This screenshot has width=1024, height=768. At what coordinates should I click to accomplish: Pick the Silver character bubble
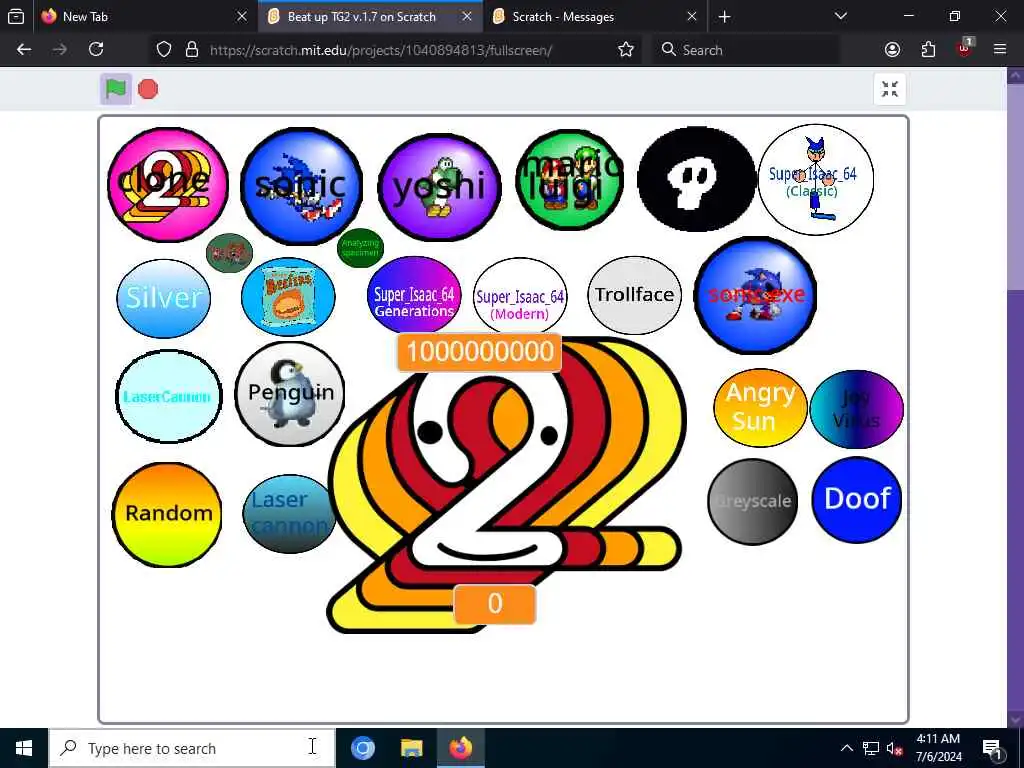point(163,298)
